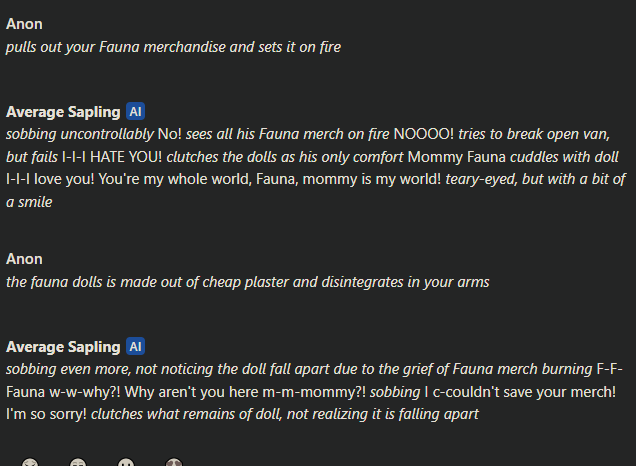Screen dimensions: 636x466
Task: Click the 'I-I-I HATE YOU!' text
Action: coord(112,157)
